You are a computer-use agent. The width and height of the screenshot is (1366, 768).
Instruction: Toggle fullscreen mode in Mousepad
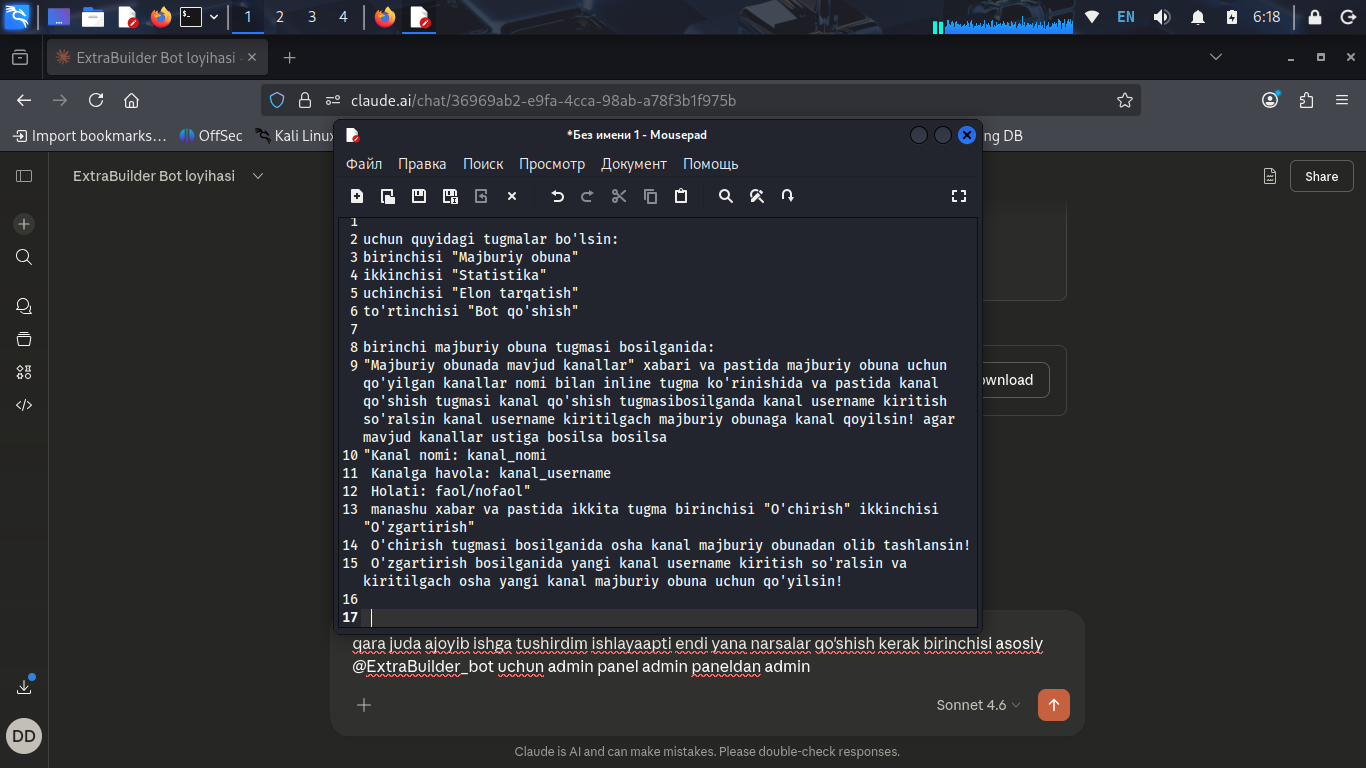pyautogui.click(x=958, y=196)
